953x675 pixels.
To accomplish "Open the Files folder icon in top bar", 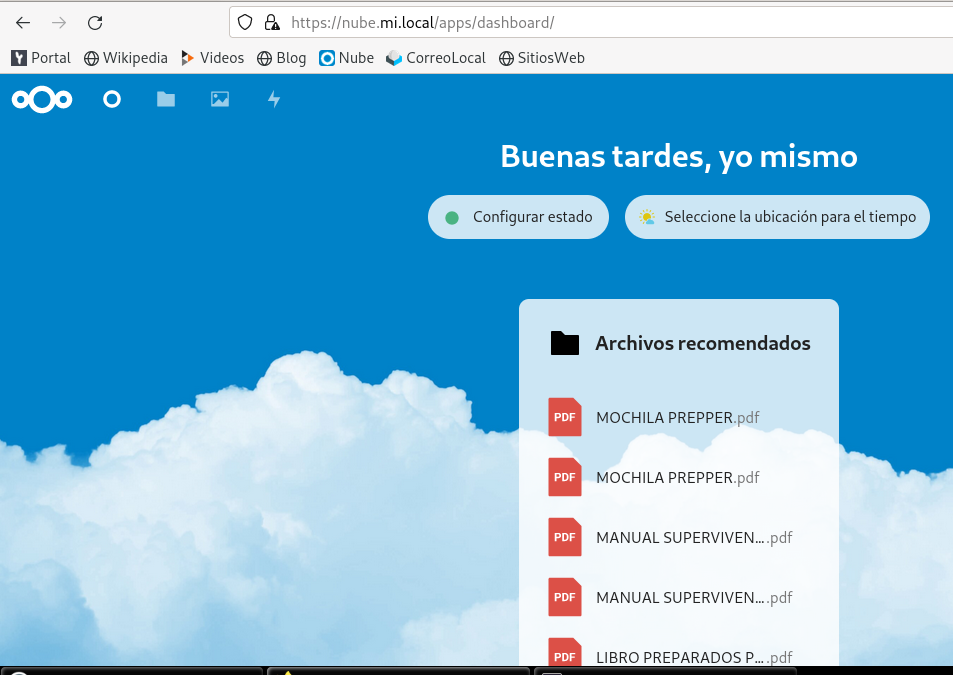I will pos(166,99).
